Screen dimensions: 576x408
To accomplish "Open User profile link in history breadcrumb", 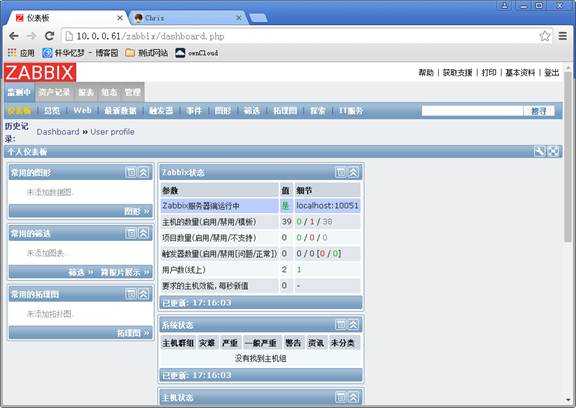I will [x=112, y=131].
